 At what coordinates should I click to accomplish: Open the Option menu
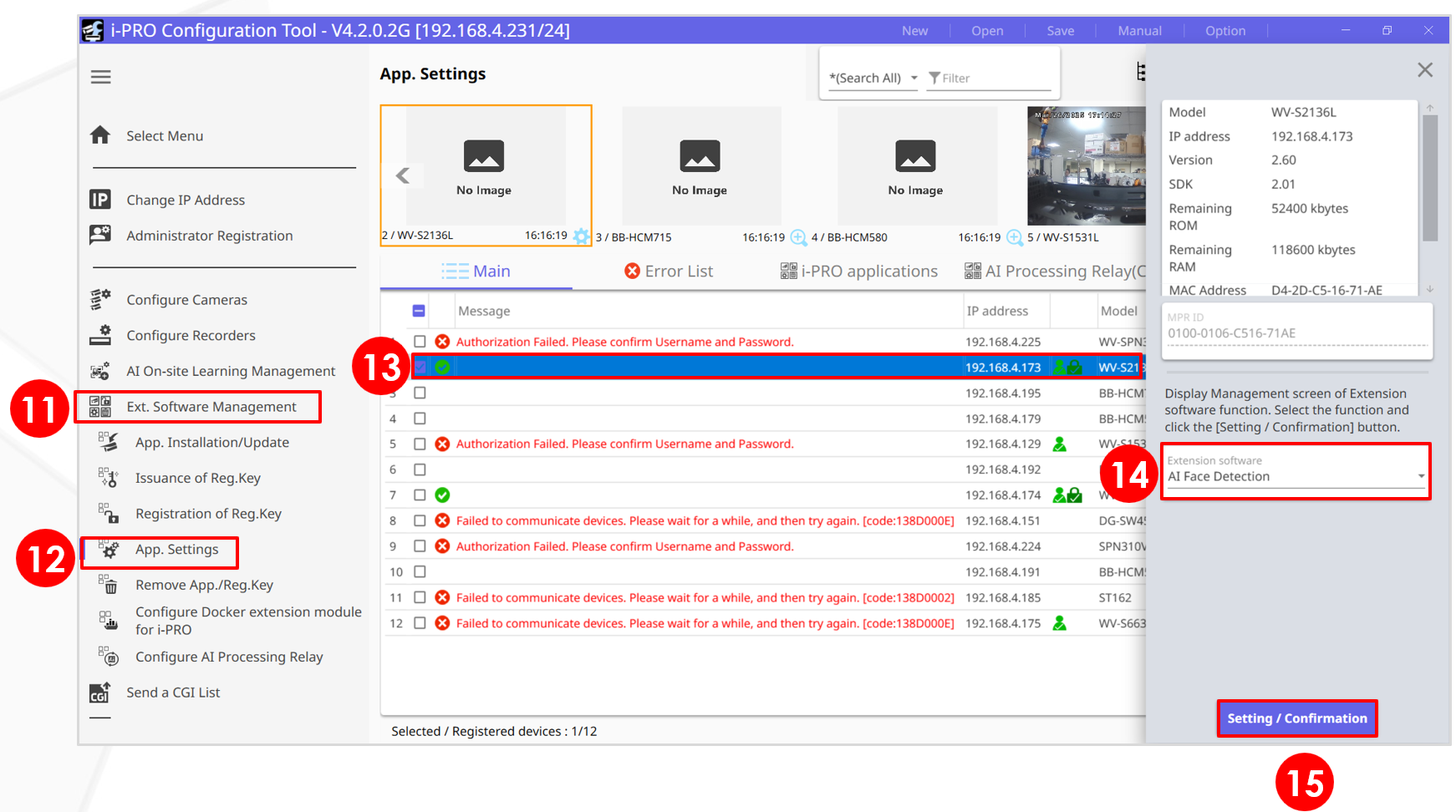[1225, 30]
